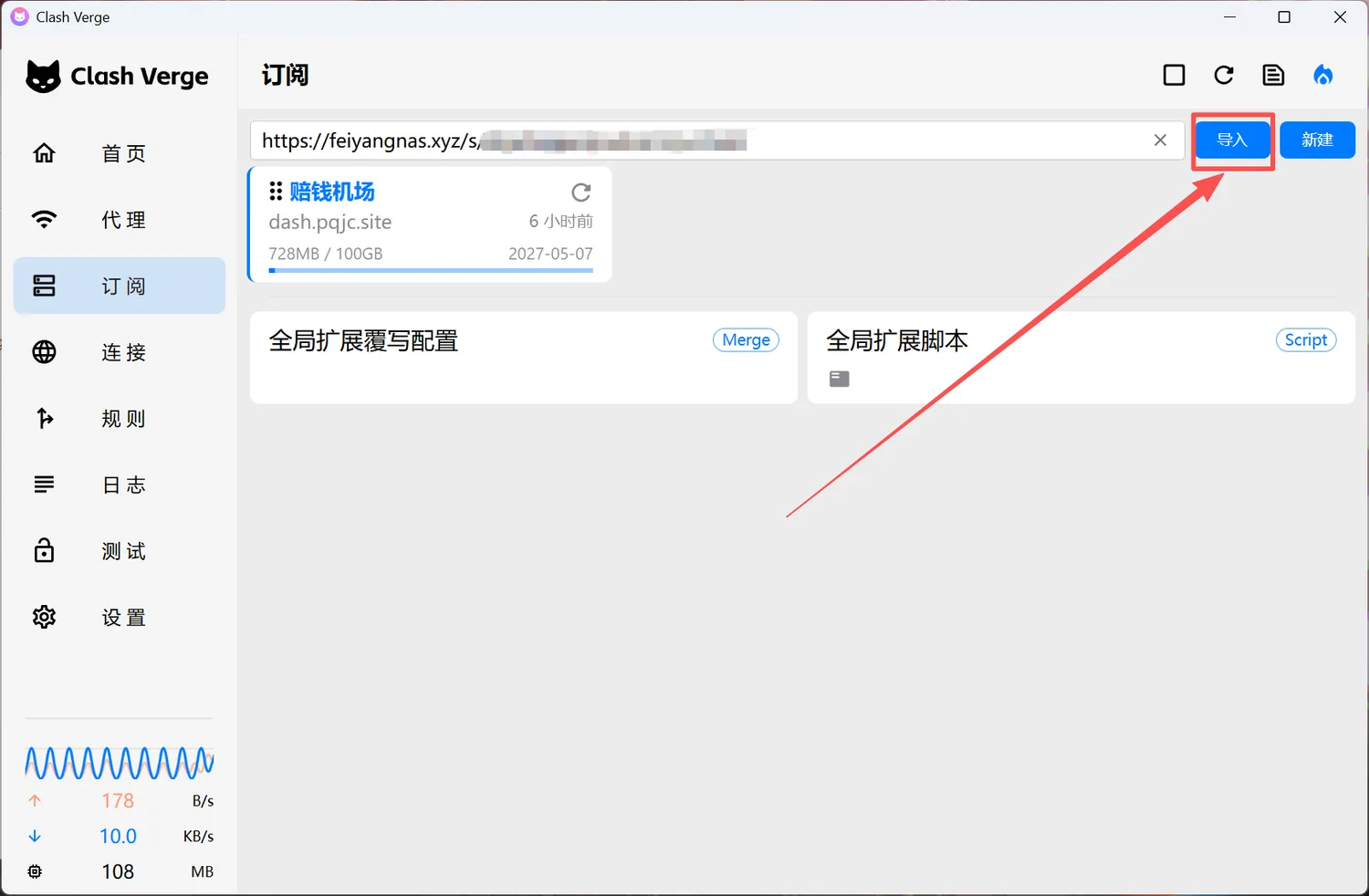1369x896 pixels.
Task: Click the Clash Verge cat logo
Action: [43, 77]
